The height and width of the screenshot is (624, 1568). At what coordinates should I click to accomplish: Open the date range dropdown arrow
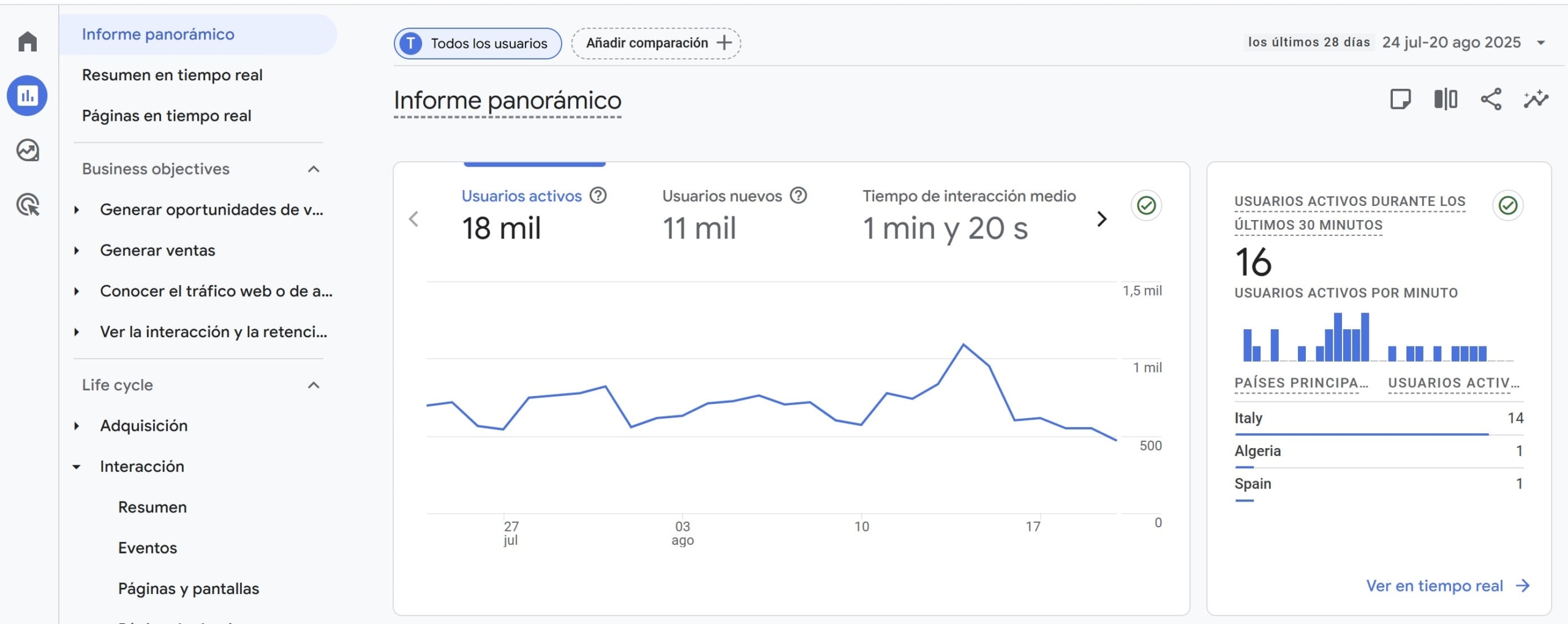coord(1541,43)
